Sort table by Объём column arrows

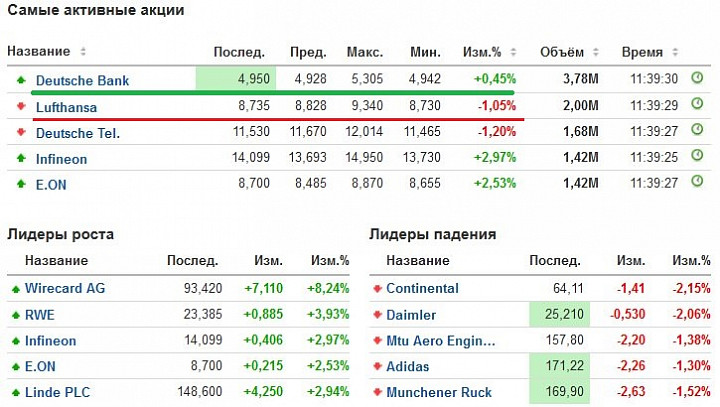point(596,52)
